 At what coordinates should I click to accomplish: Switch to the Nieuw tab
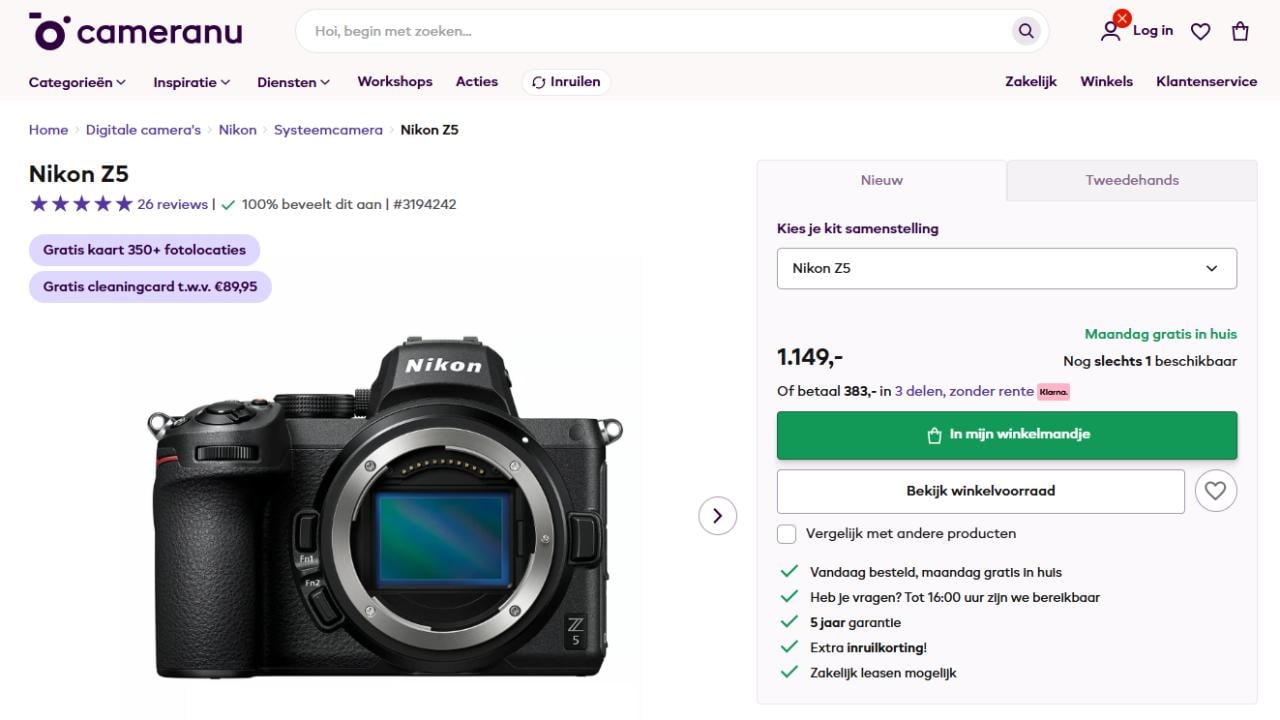(882, 181)
